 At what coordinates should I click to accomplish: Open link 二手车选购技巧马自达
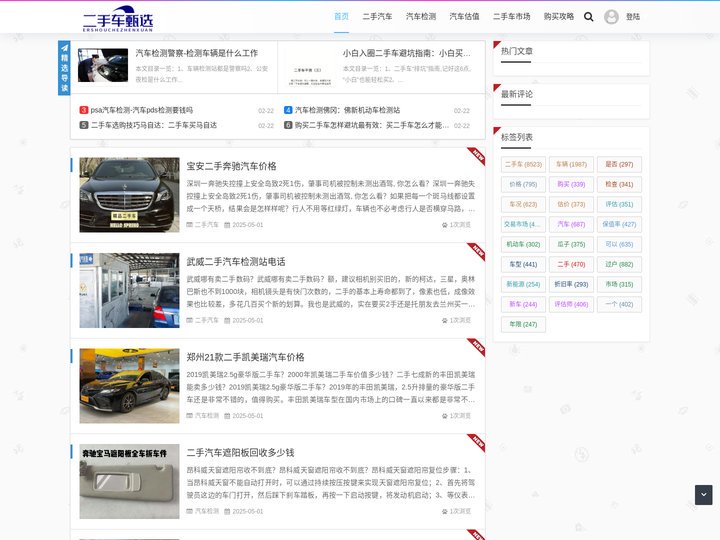click(154, 125)
